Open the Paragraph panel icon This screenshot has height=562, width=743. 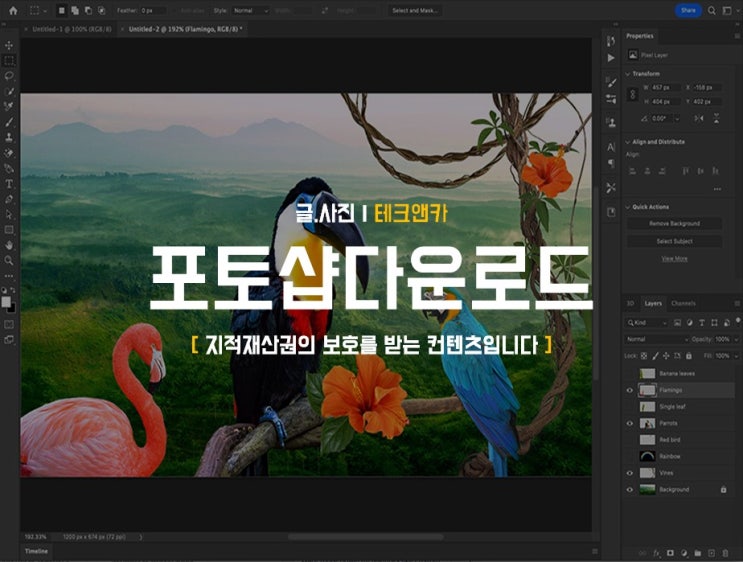coord(611,163)
